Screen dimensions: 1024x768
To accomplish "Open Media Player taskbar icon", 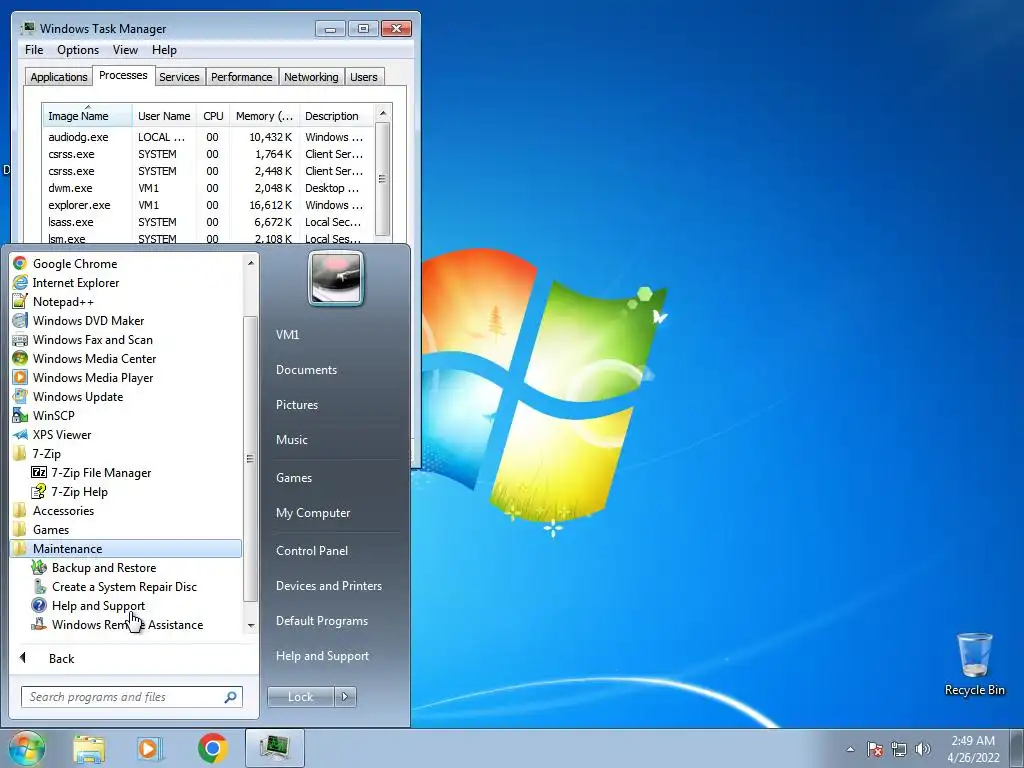I will click(x=150, y=748).
